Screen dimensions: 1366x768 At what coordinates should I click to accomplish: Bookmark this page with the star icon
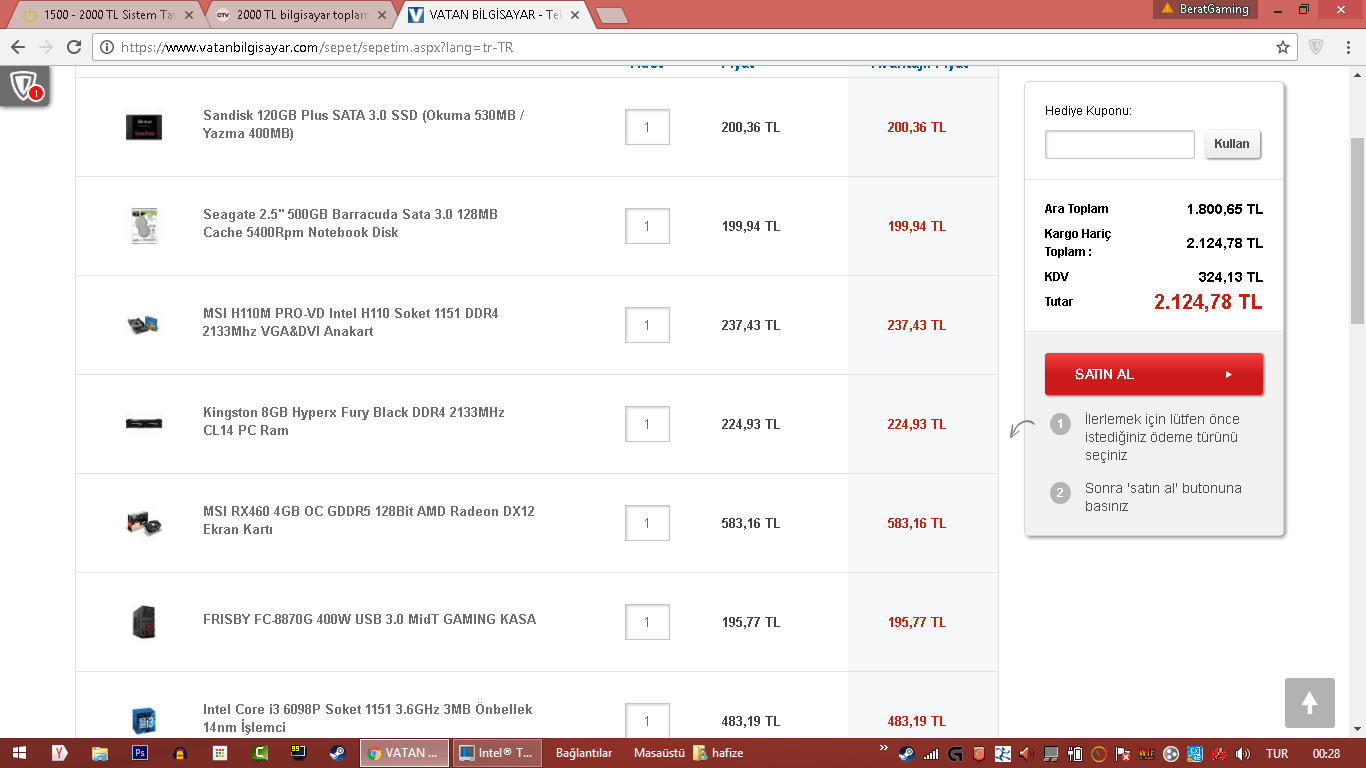1283,47
